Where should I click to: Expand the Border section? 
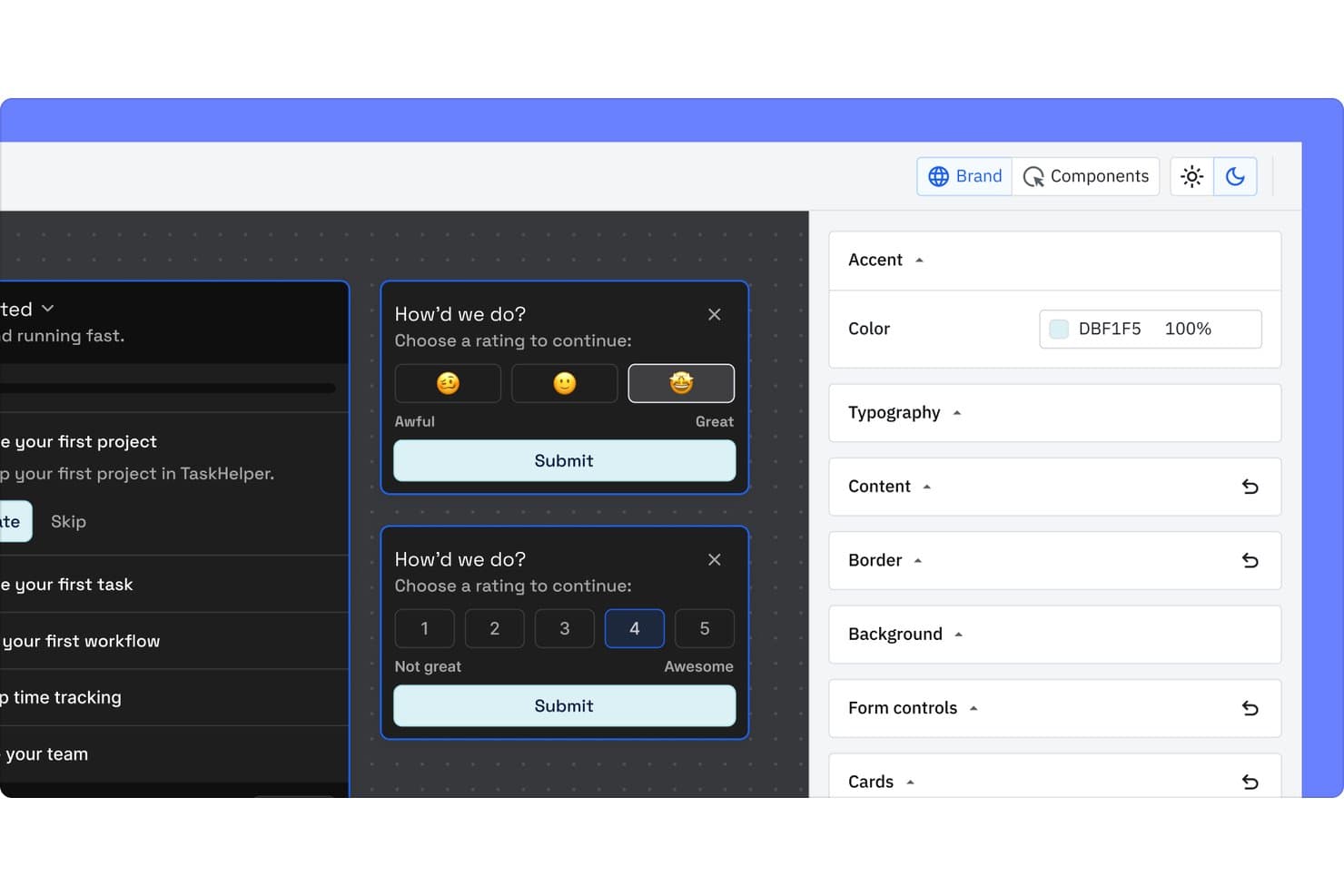tap(1055, 560)
